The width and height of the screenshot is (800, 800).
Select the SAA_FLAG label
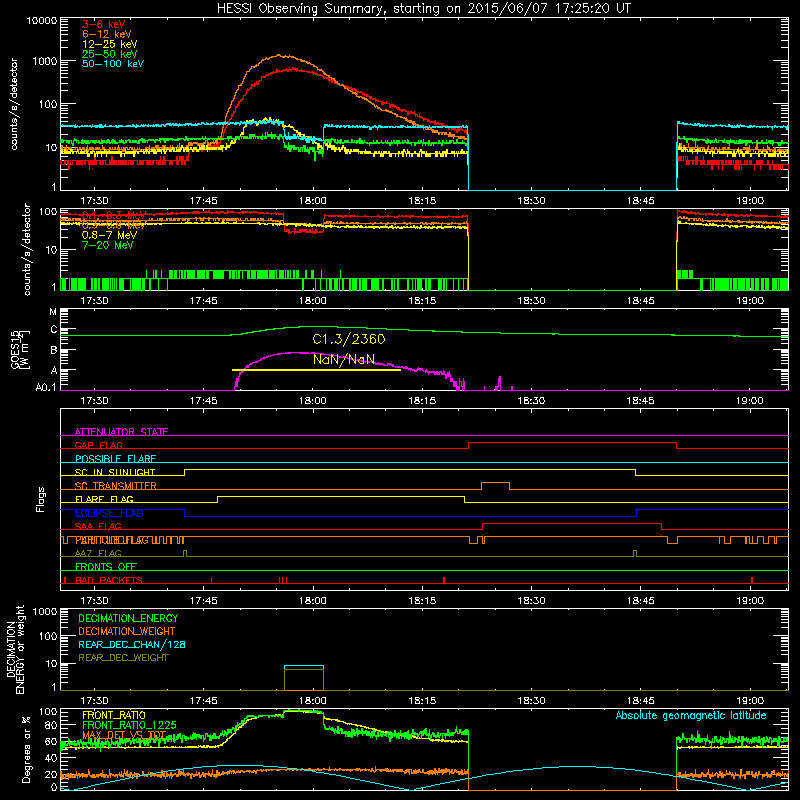click(98, 526)
